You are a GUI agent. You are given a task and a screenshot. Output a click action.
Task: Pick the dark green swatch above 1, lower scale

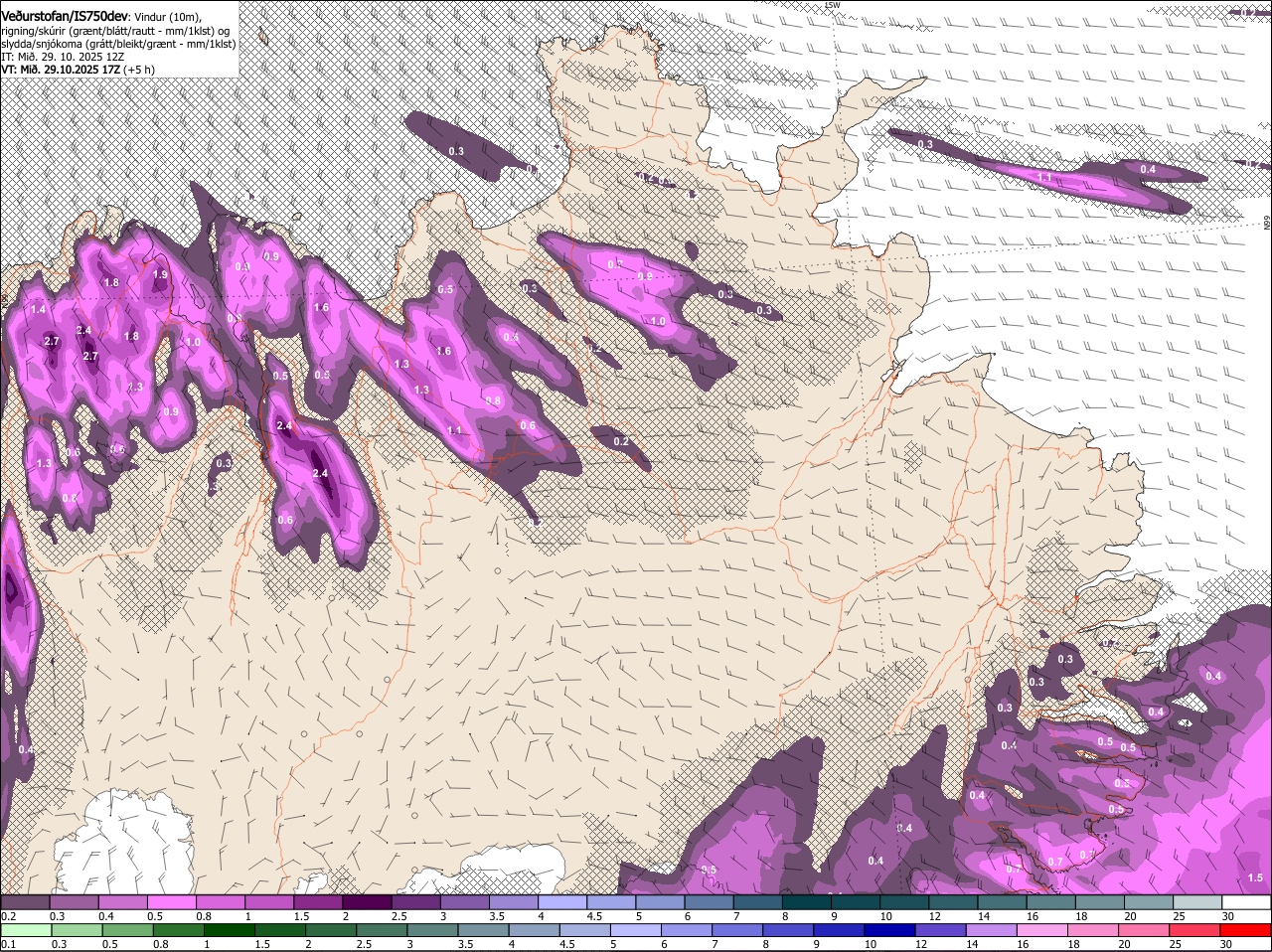click(228, 930)
